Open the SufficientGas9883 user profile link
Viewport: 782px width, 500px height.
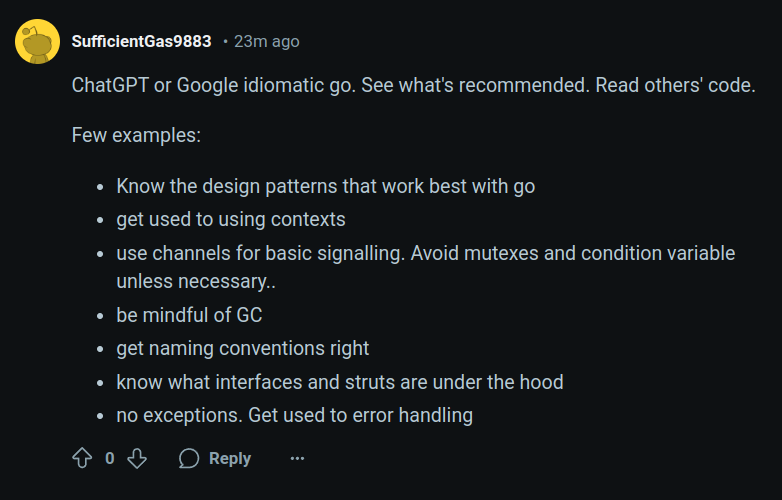142,41
